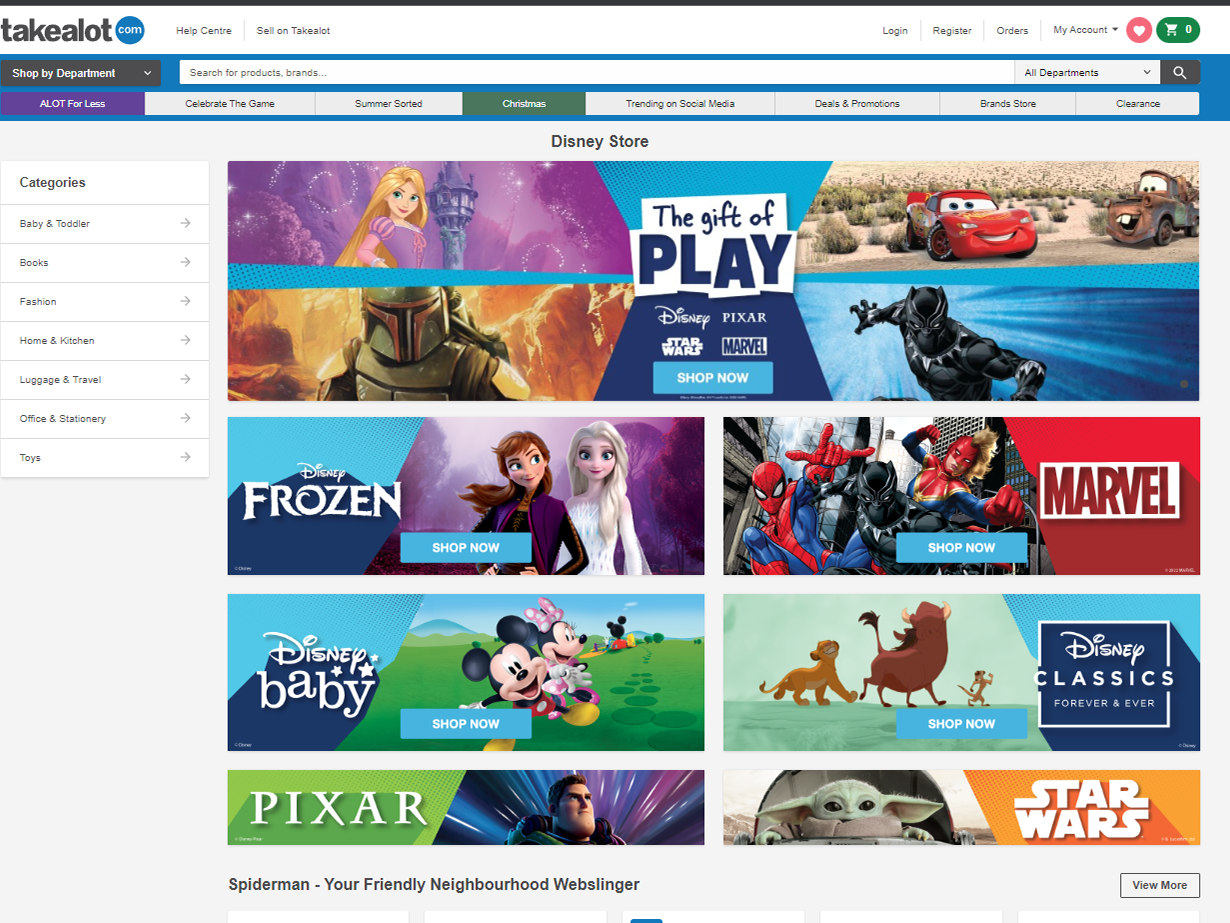The image size is (1230, 923).
Task: Click the Disney Baby logo
Action: click(x=317, y=673)
